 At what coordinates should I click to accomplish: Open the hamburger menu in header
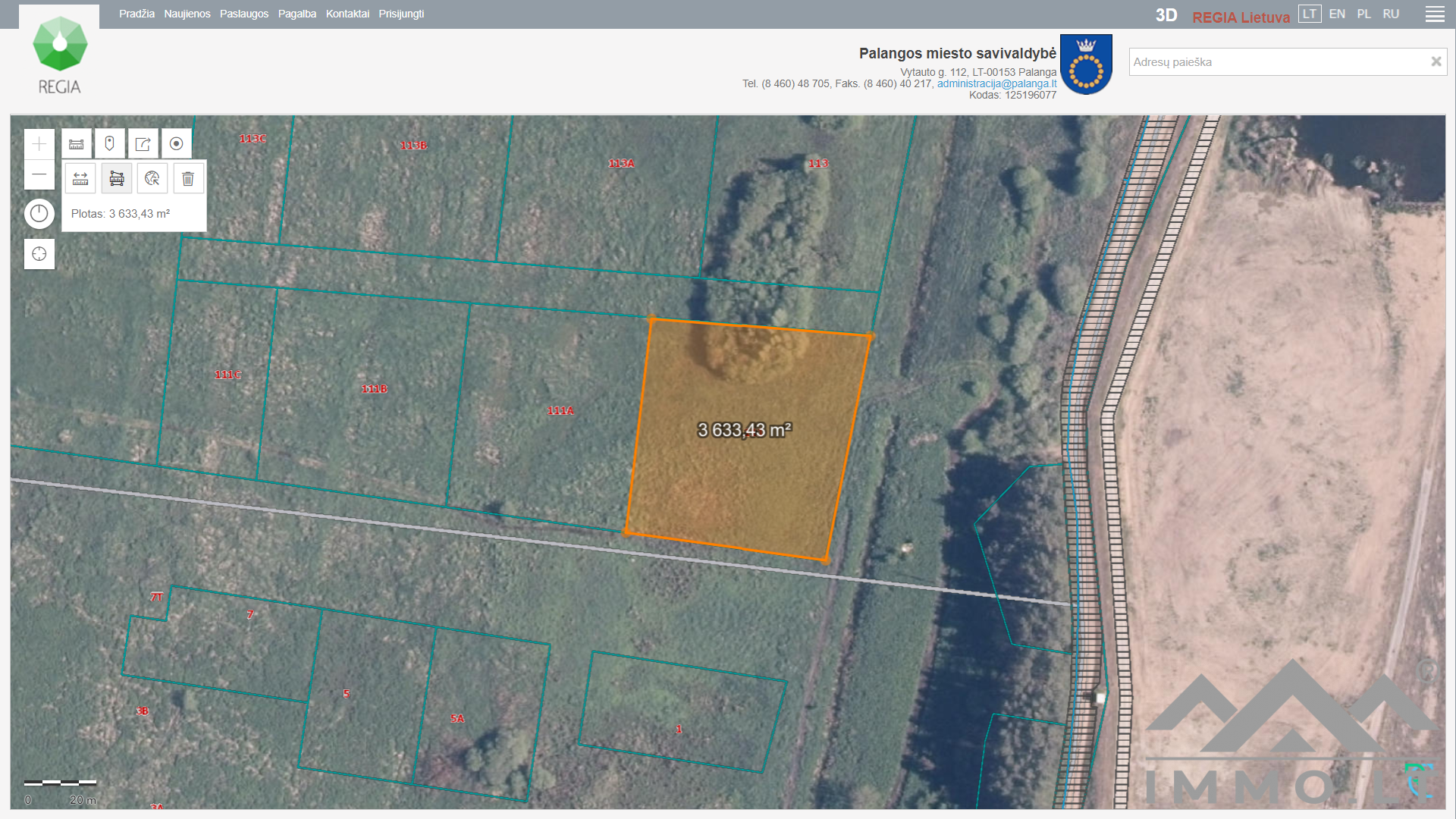click(1435, 14)
